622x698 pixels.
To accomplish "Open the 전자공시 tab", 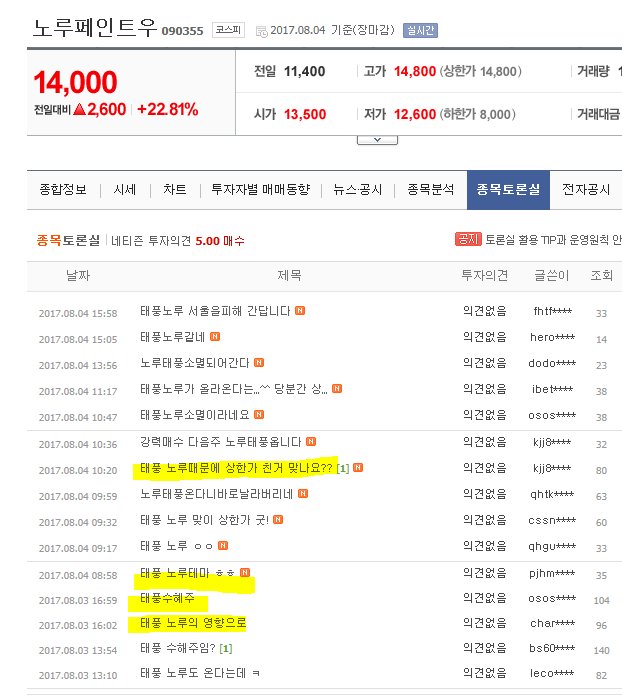I will coord(586,190).
